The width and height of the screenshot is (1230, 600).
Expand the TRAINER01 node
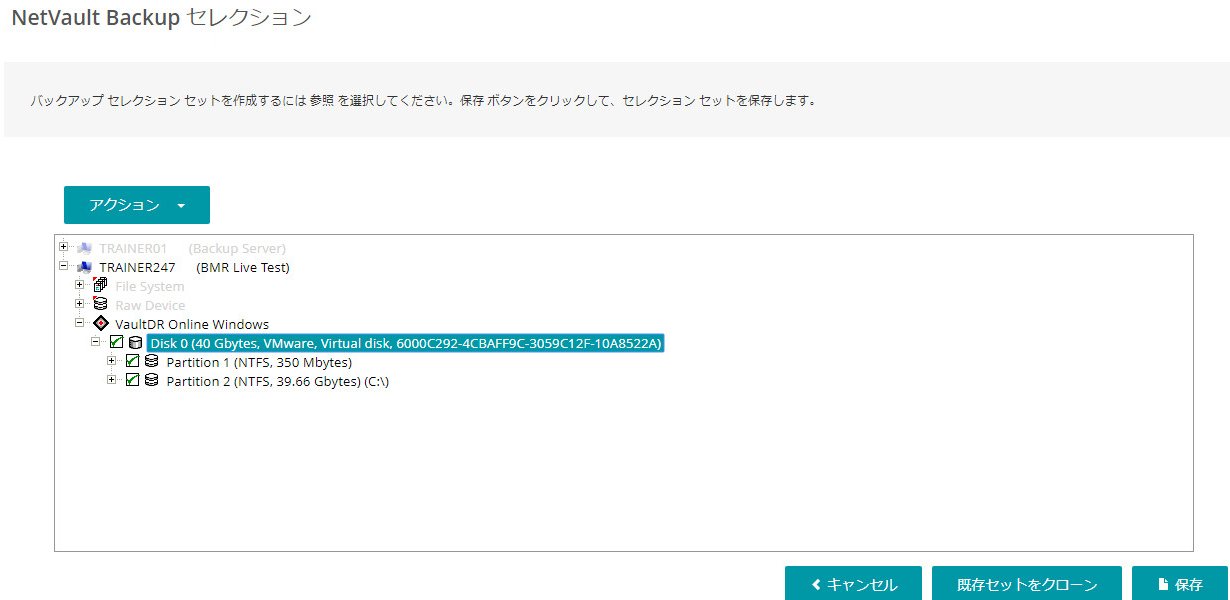[64, 247]
